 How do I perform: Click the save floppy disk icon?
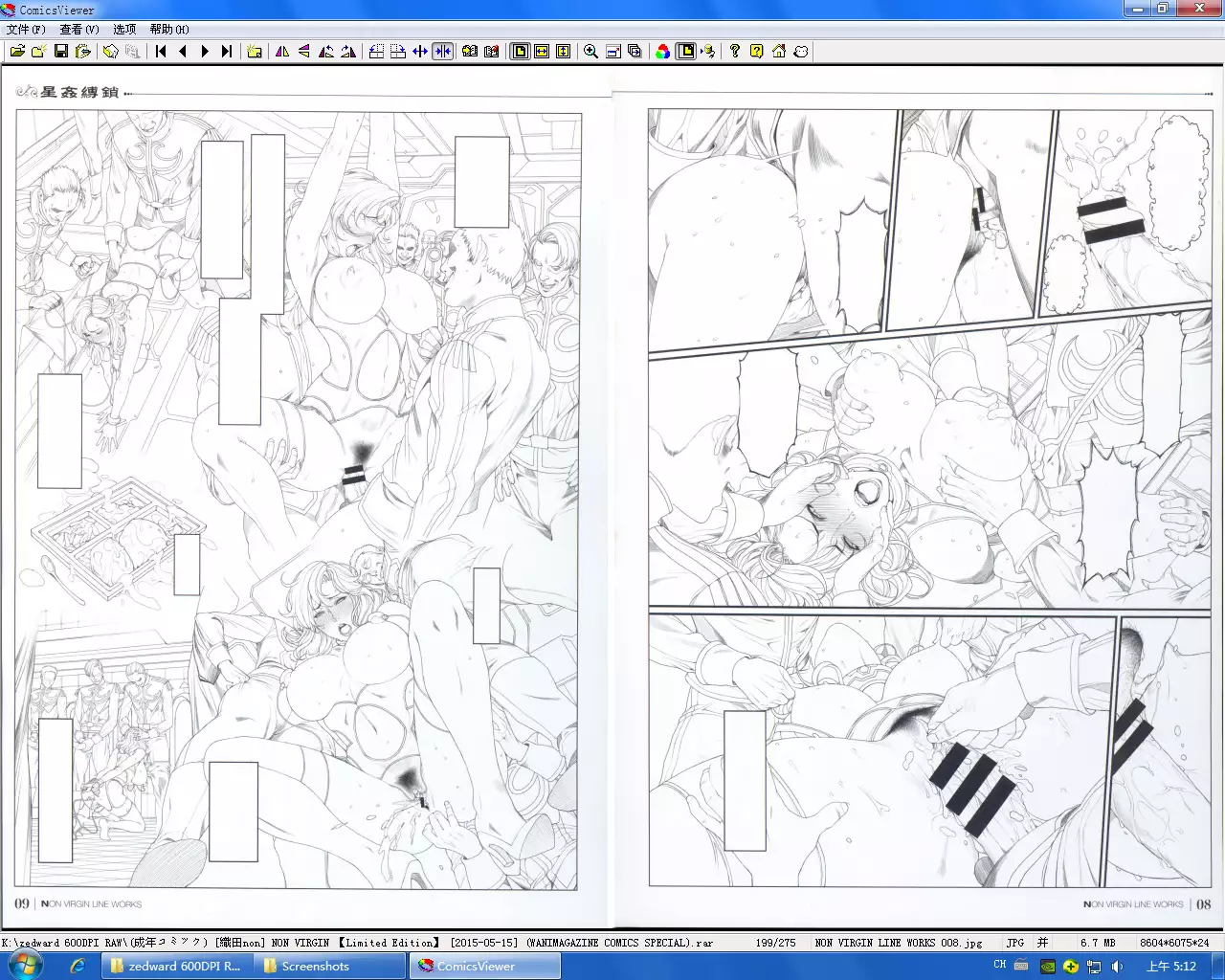click(61, 52)
